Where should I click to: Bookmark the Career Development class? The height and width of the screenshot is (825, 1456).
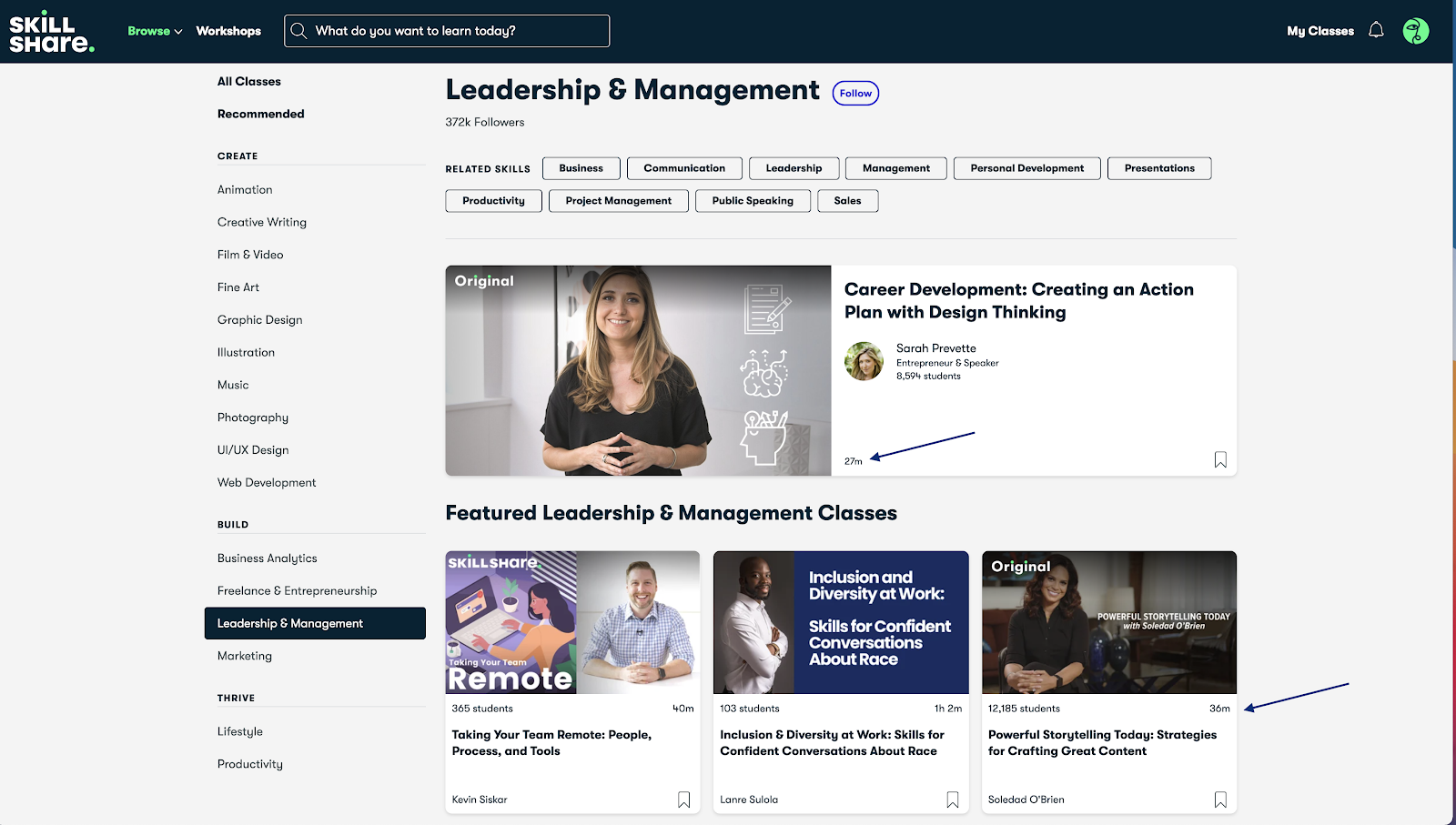pos(1220,460)
